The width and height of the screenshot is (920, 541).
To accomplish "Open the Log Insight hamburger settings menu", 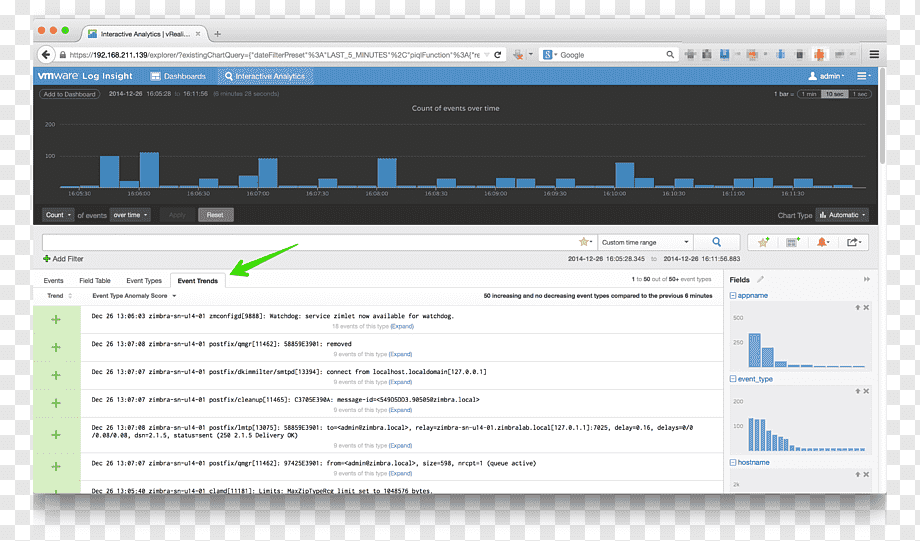I will pyautogui.click(x=863, y=76).
